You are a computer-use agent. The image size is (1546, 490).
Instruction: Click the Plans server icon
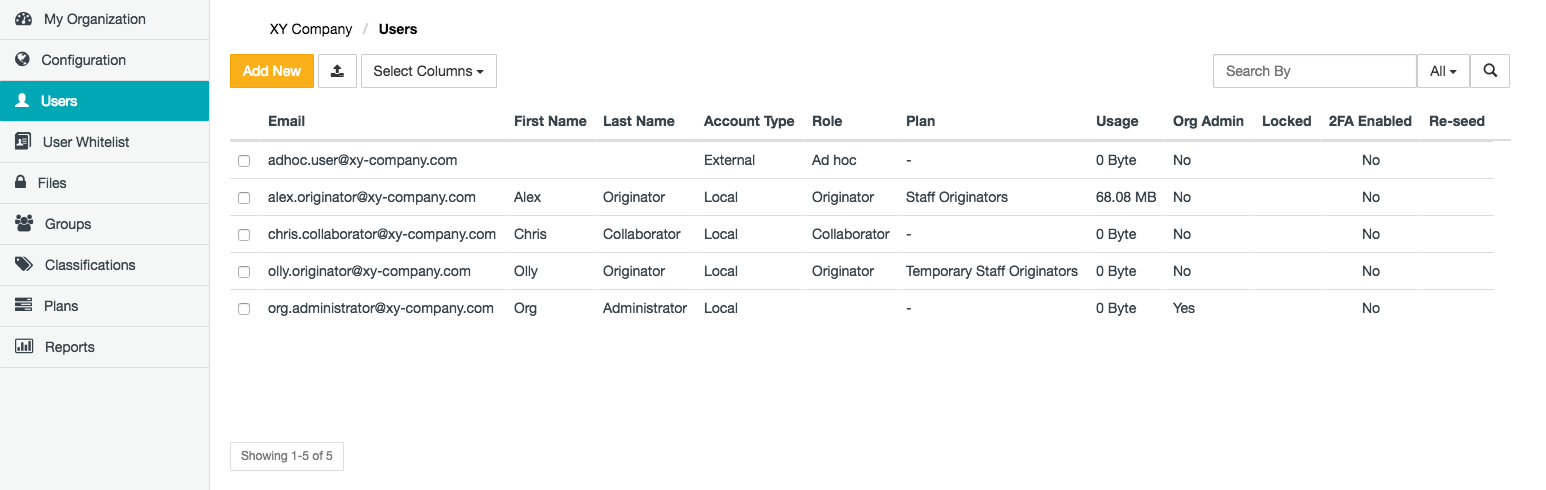pos(23,306)
